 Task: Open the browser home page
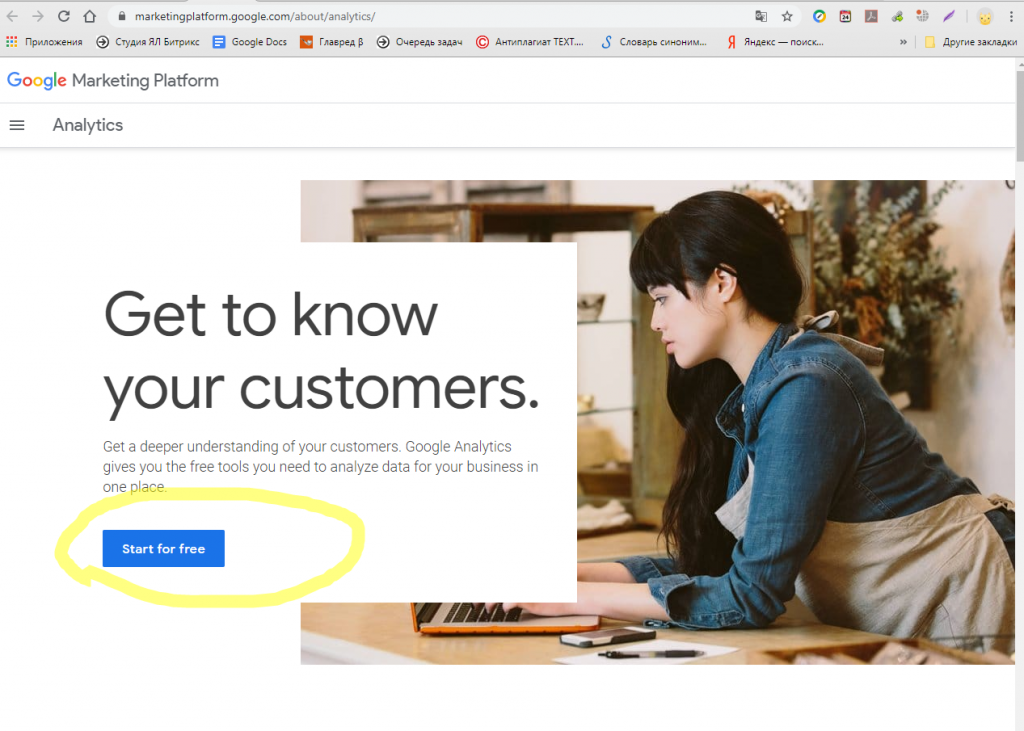pos(89,16)
